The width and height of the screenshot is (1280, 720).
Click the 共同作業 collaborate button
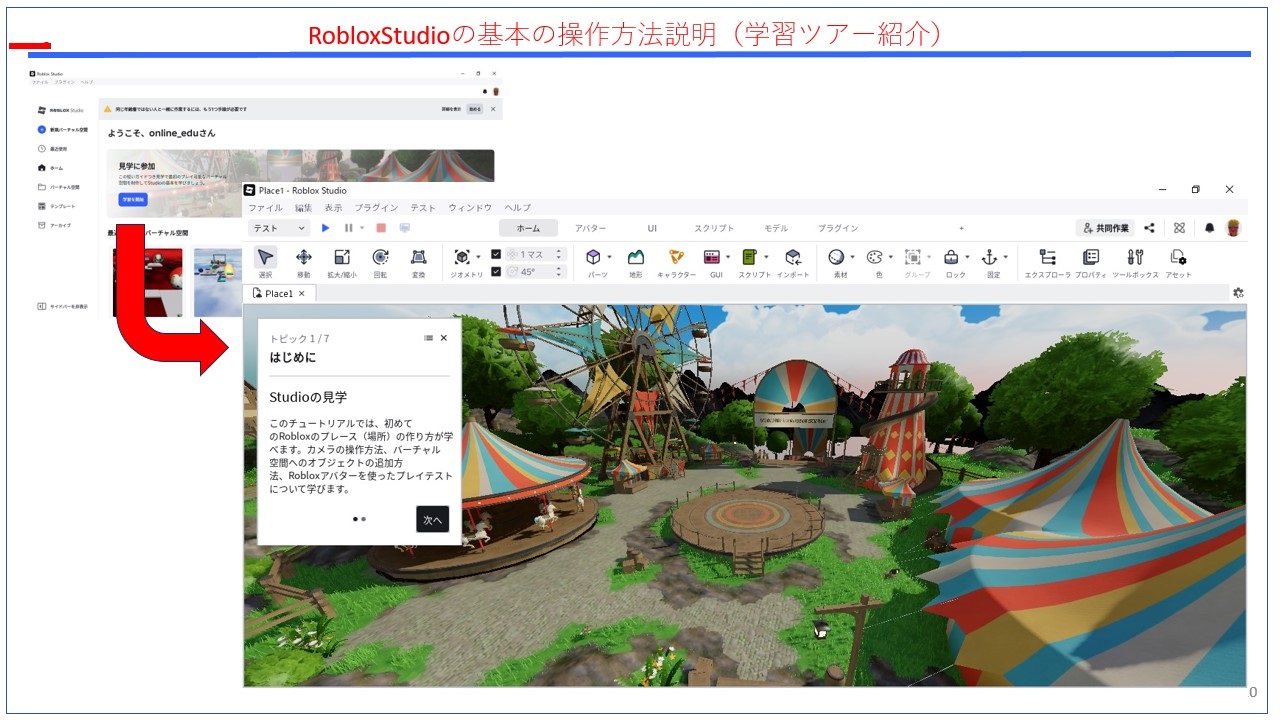(x=1105, y=228)
